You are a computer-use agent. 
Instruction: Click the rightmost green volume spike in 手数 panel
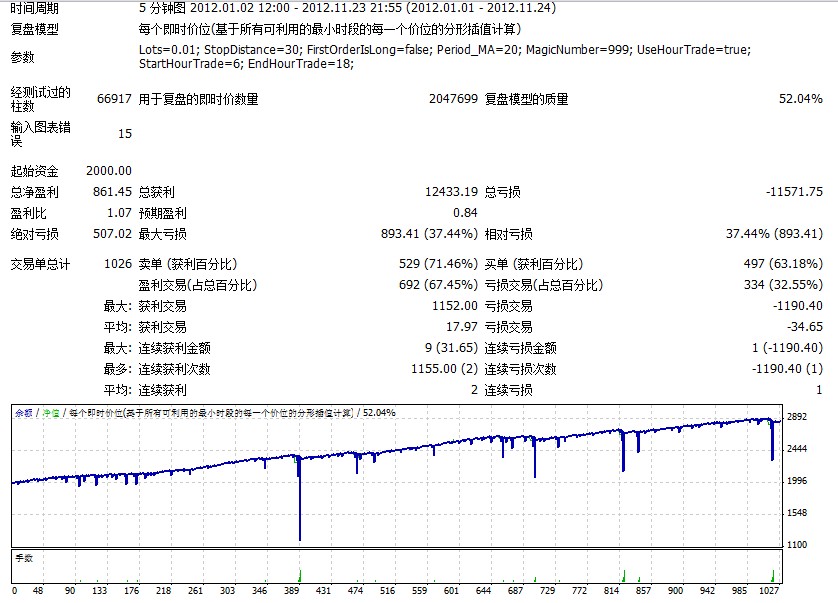tap(772, 575)
